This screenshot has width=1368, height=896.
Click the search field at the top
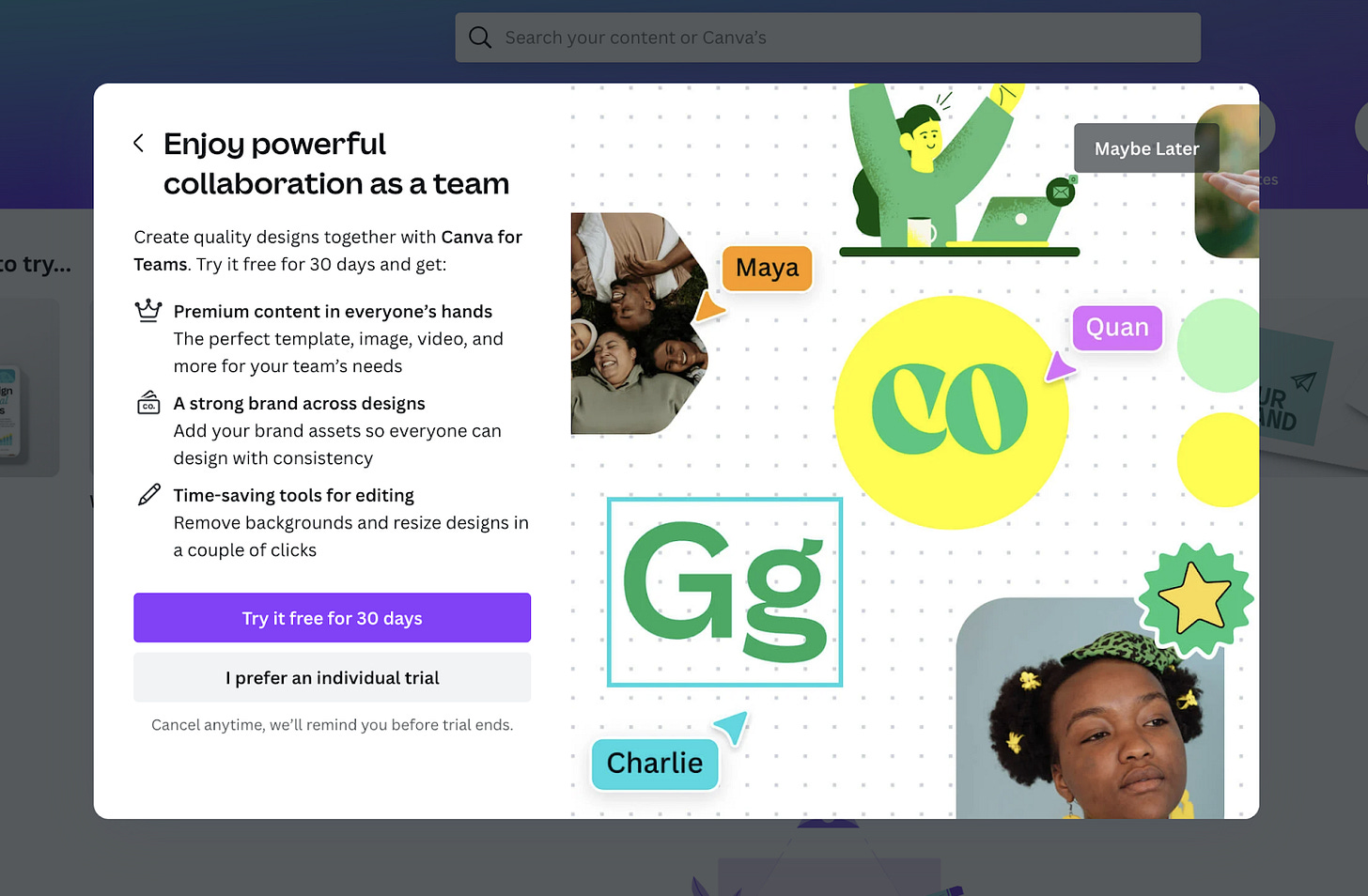click(828, 38)
